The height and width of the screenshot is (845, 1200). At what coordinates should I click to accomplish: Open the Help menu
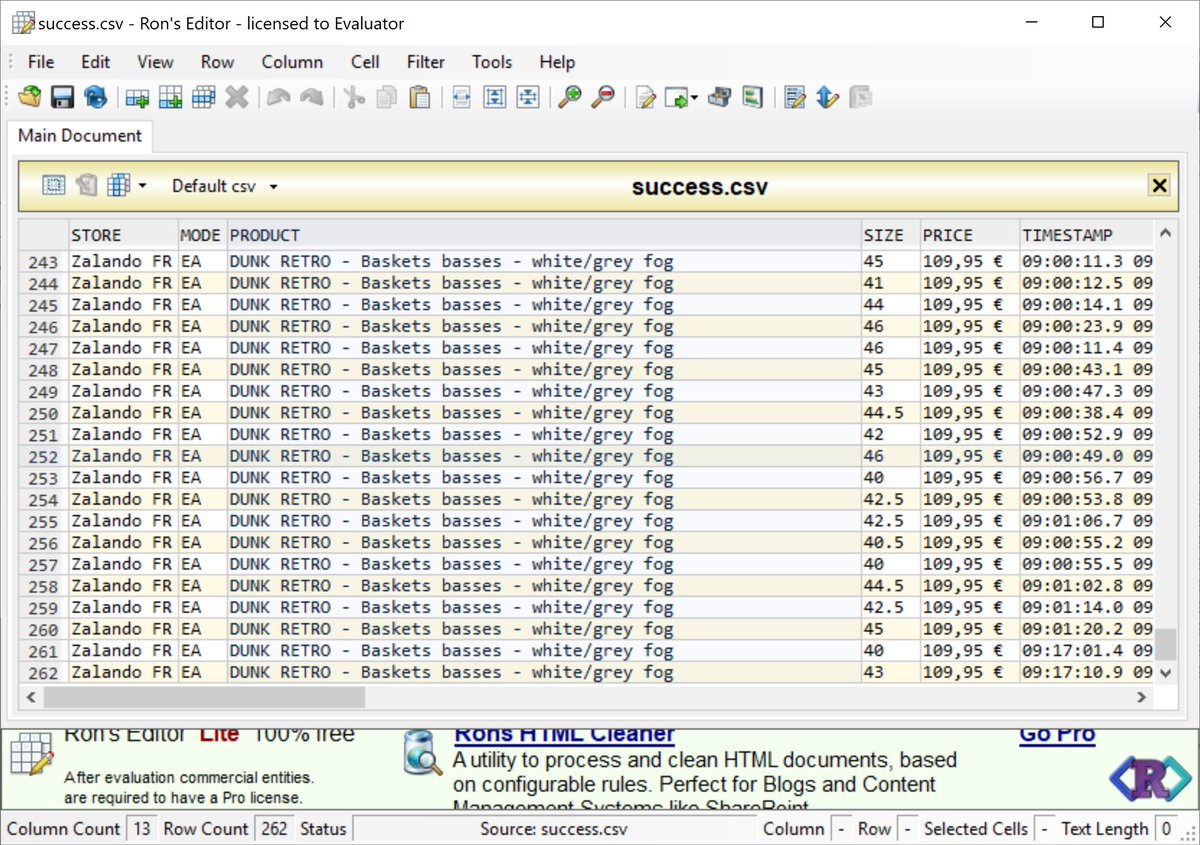[557, 62]
